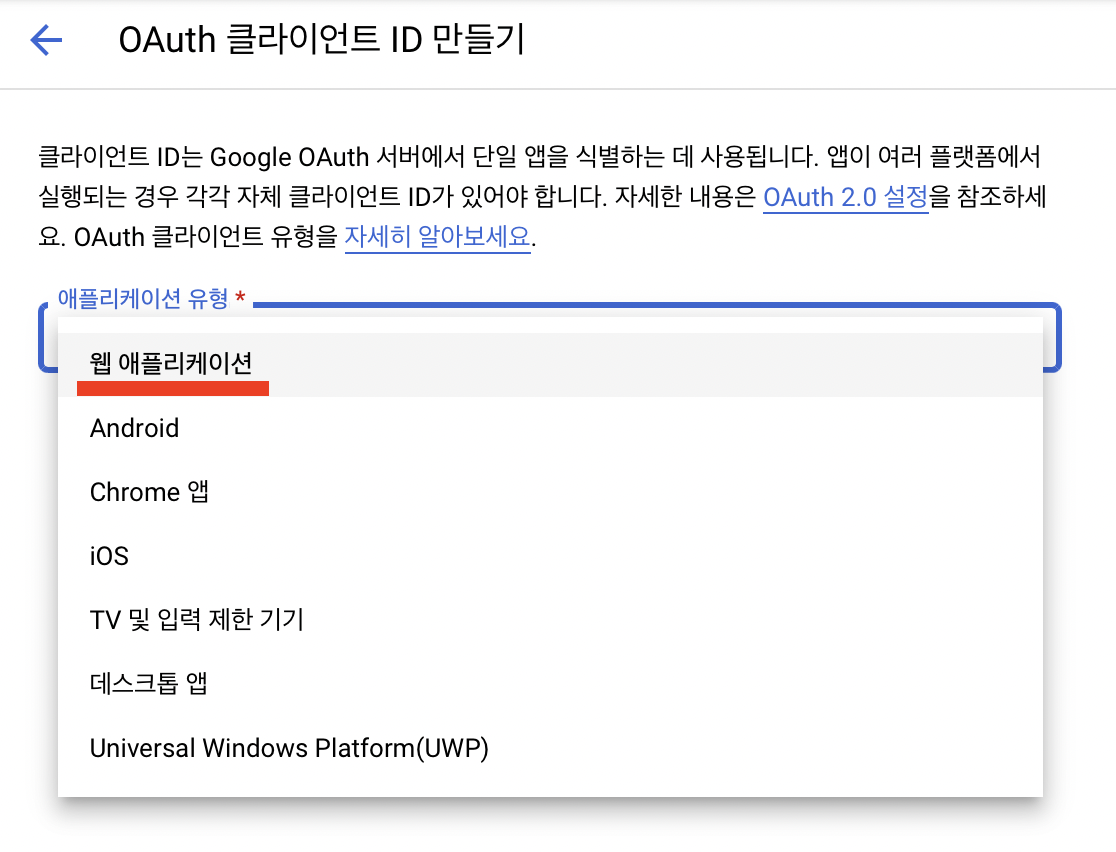The width and height of the screenshot is (1116, 852).
Task: Open the 자세히 알아보세요 link
Action: [438, 237]
